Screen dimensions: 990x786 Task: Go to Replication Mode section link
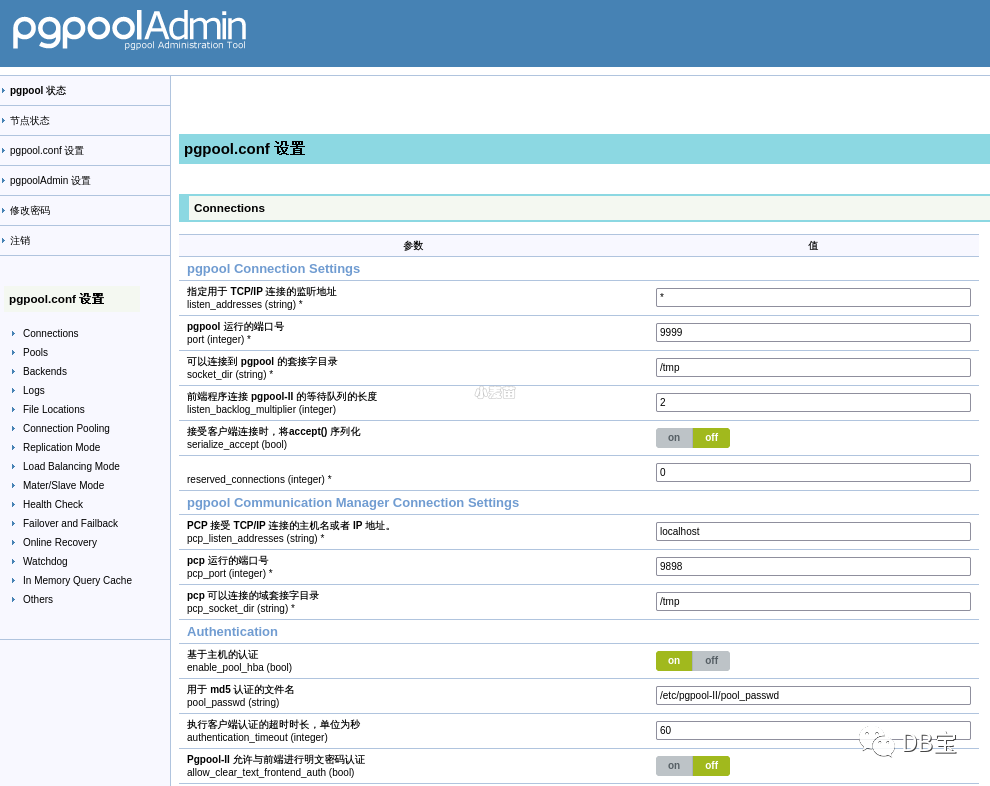61,447
